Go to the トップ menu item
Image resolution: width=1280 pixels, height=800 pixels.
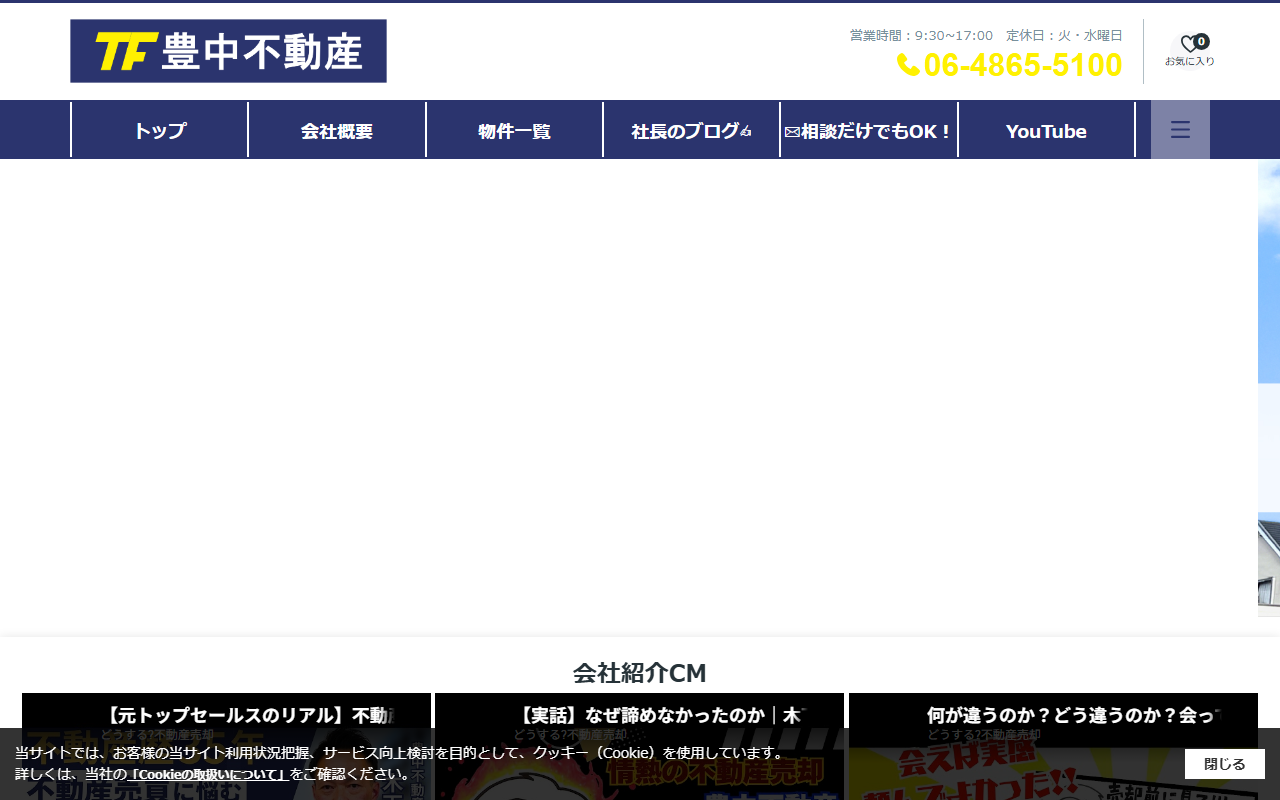tap(160, 130)
